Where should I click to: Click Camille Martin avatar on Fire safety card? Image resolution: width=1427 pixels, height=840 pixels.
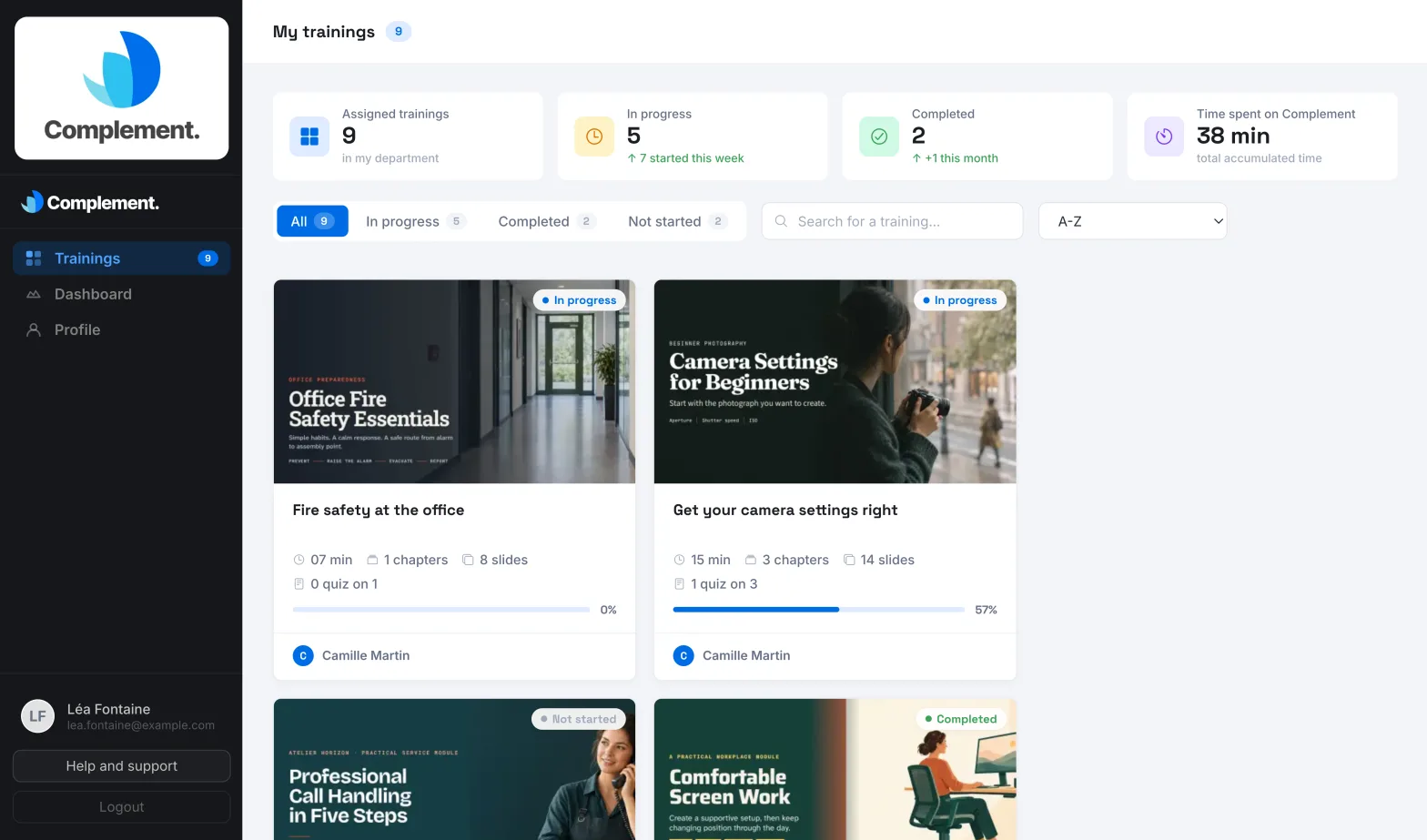303,655
